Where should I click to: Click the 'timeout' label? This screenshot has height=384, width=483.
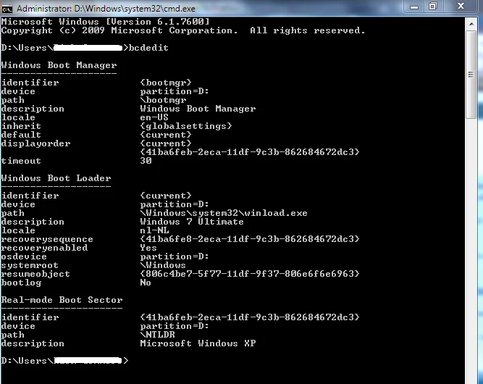click(21, 161)
